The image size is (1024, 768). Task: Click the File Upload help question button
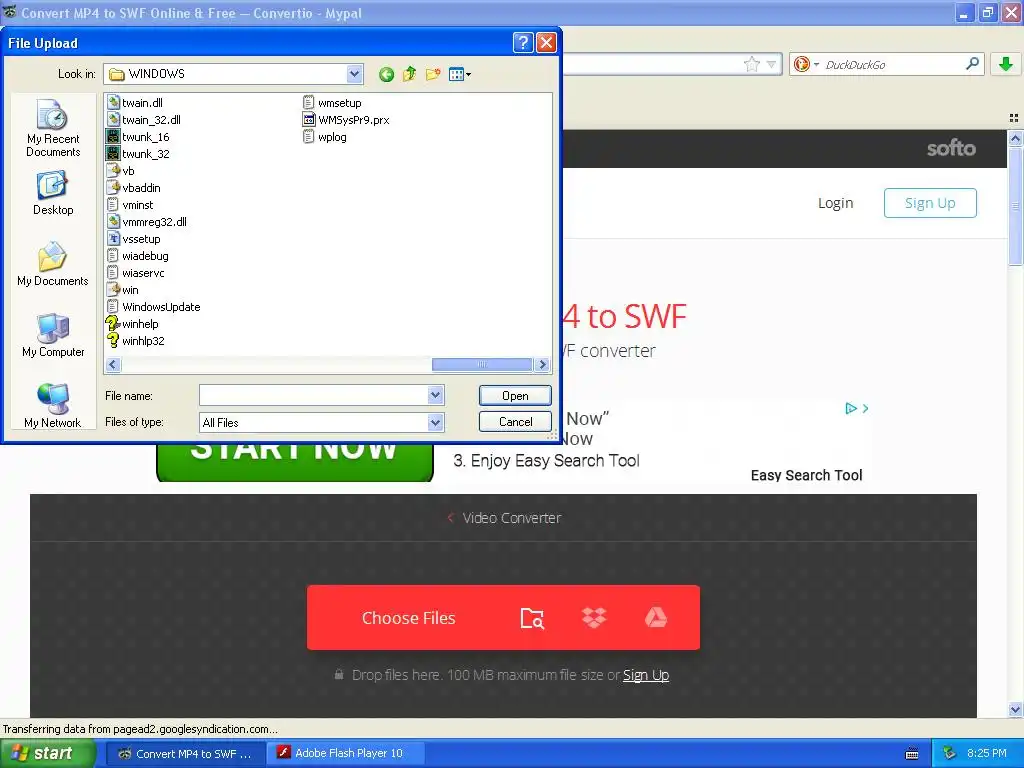click(523, 42)
